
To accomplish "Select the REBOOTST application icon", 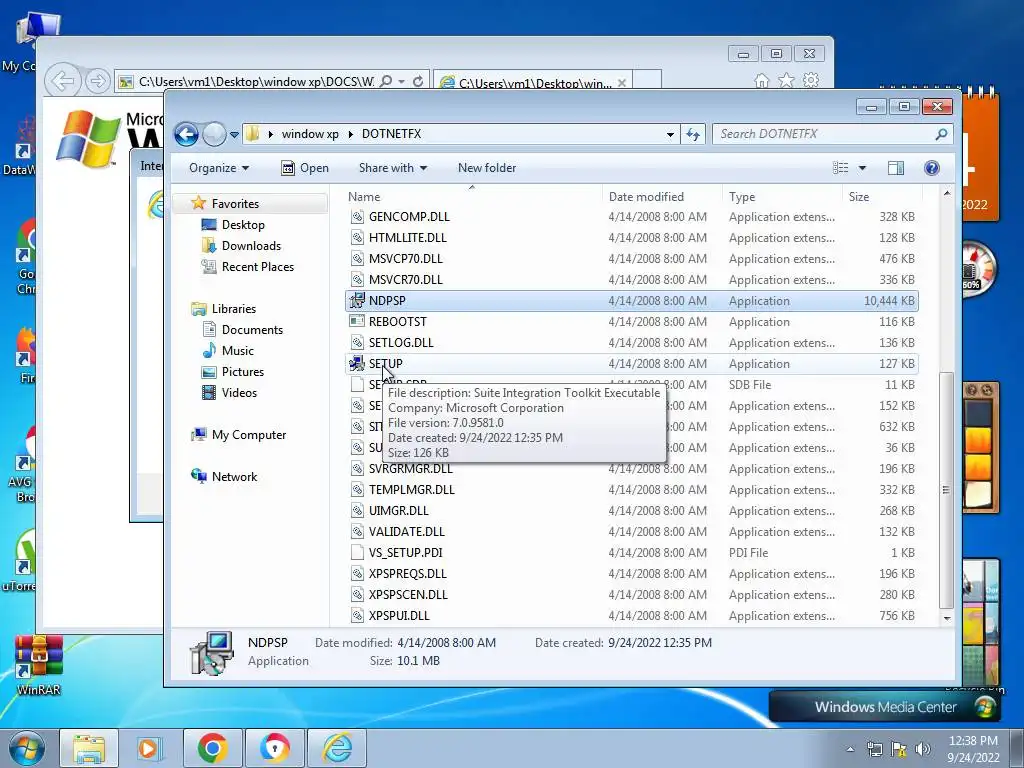I will [x=357, y=321].
